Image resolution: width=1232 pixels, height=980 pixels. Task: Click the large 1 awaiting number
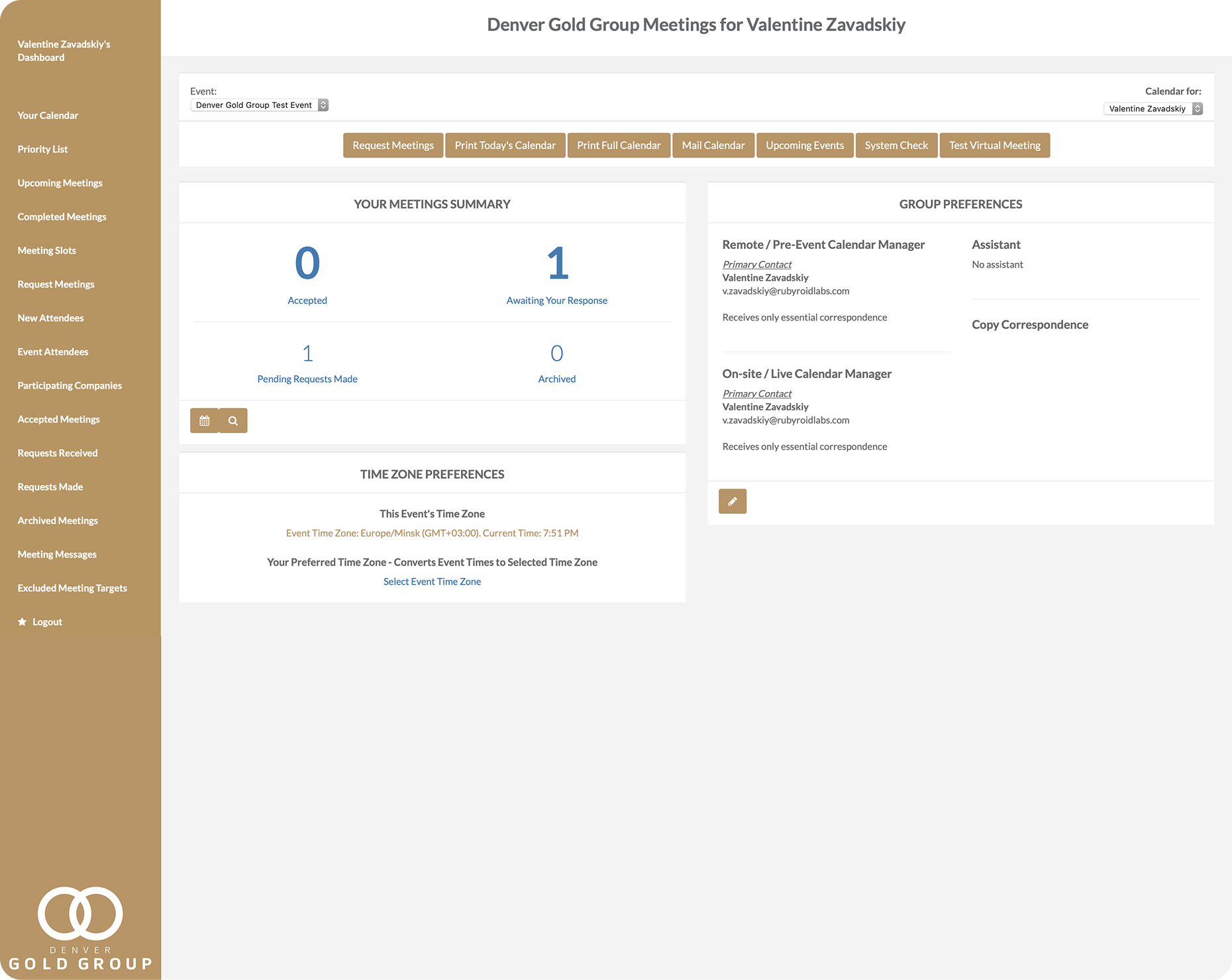(x=558, y=264)
